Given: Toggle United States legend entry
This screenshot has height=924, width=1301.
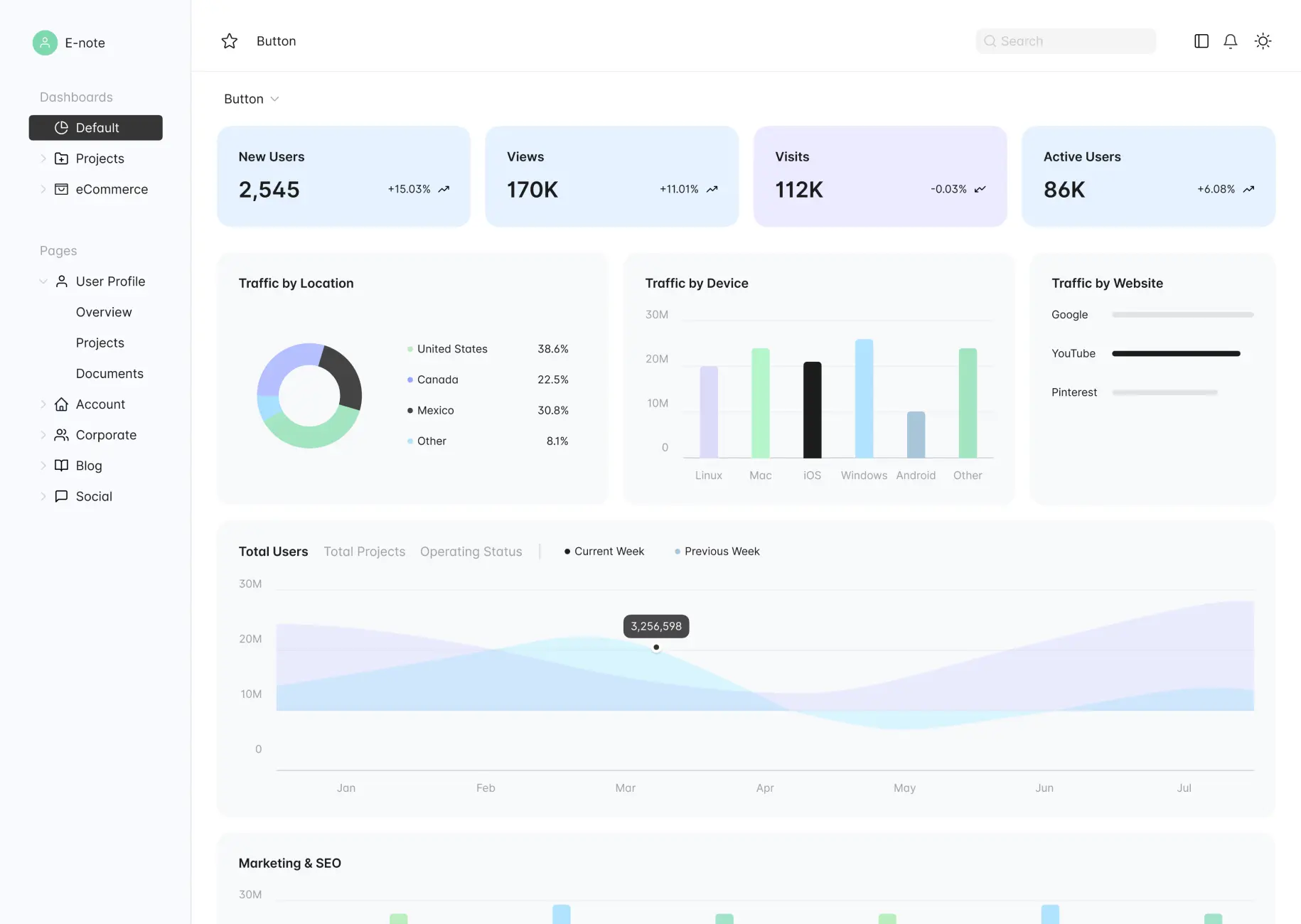Looking at the screenshot, I should [x=447, y=349].
